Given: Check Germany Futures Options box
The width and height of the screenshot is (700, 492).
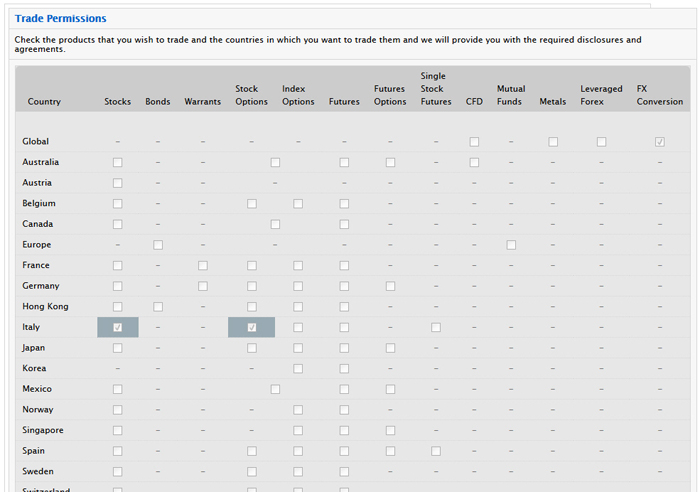Looking at the screenshot, I should click(x=390, y=286).
